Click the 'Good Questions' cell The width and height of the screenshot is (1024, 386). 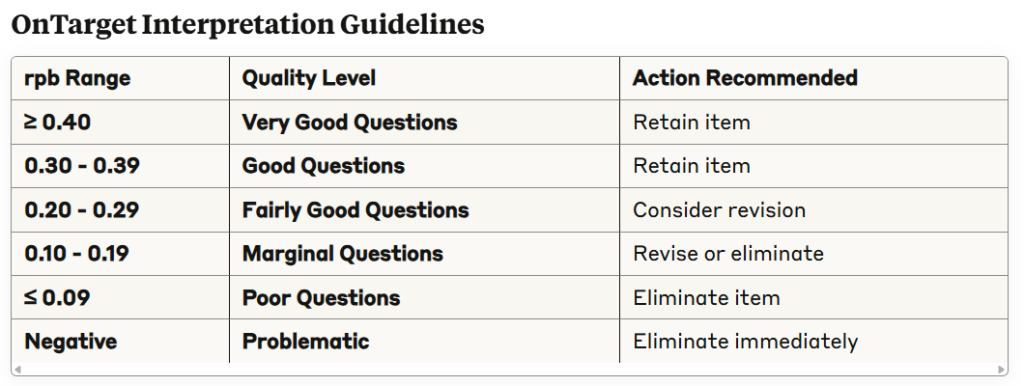click(x=424, y=166)
